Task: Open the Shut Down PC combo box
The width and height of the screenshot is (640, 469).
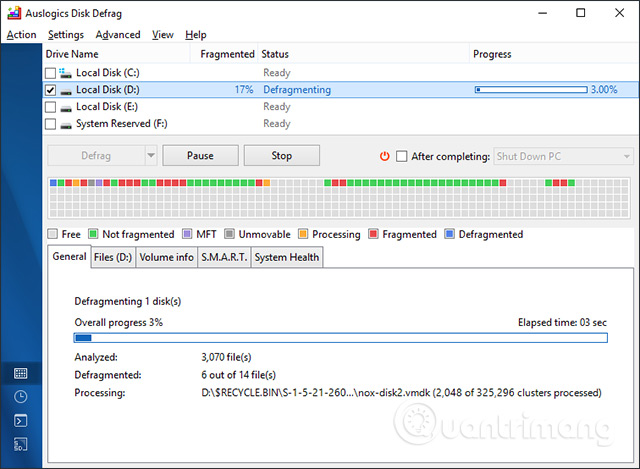Action: (563, 156)
